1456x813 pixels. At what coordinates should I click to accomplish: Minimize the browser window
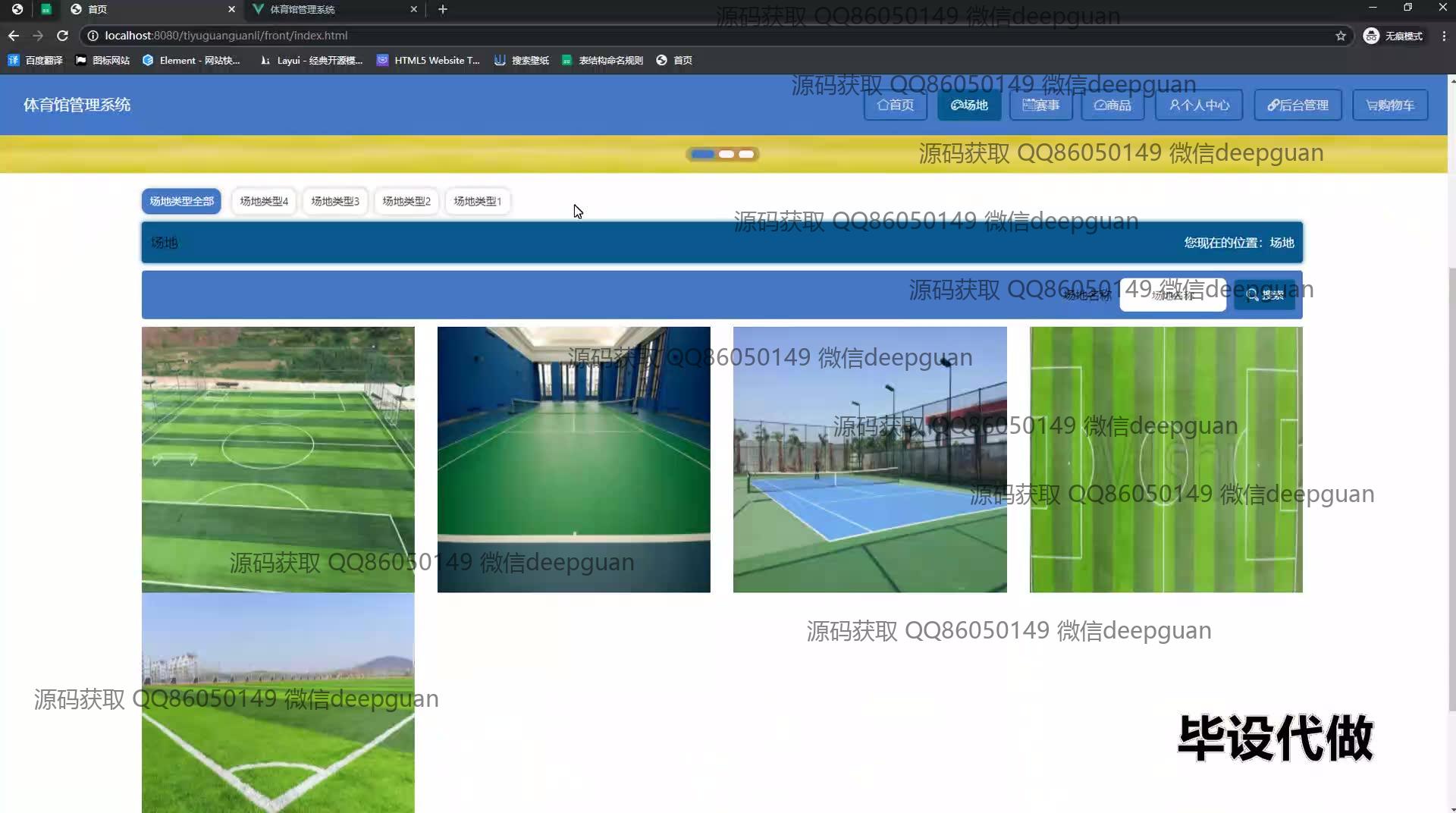pyautogui.click(x=1373, y=8)
